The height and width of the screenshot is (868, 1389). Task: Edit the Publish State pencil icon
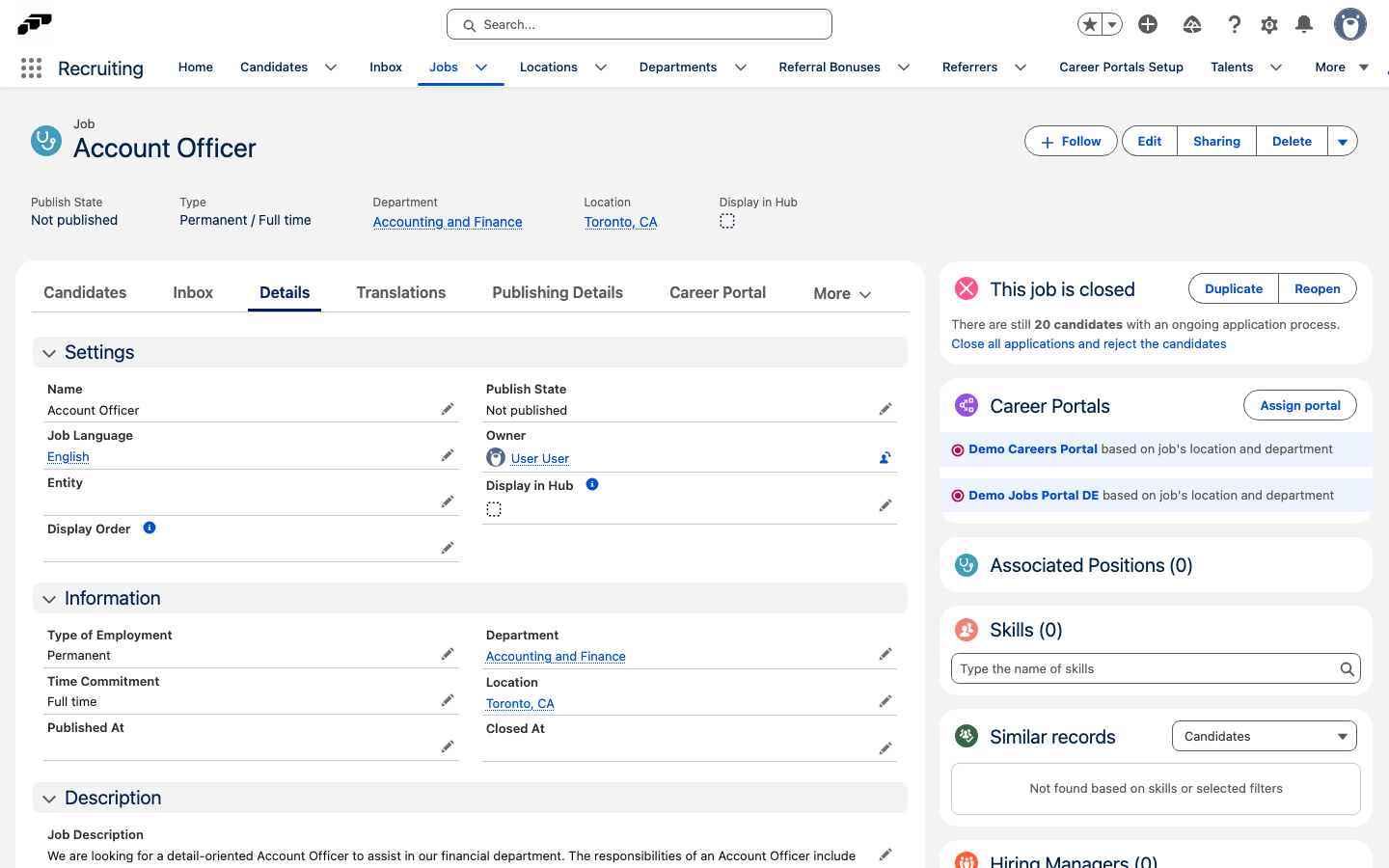click(885, 409)
